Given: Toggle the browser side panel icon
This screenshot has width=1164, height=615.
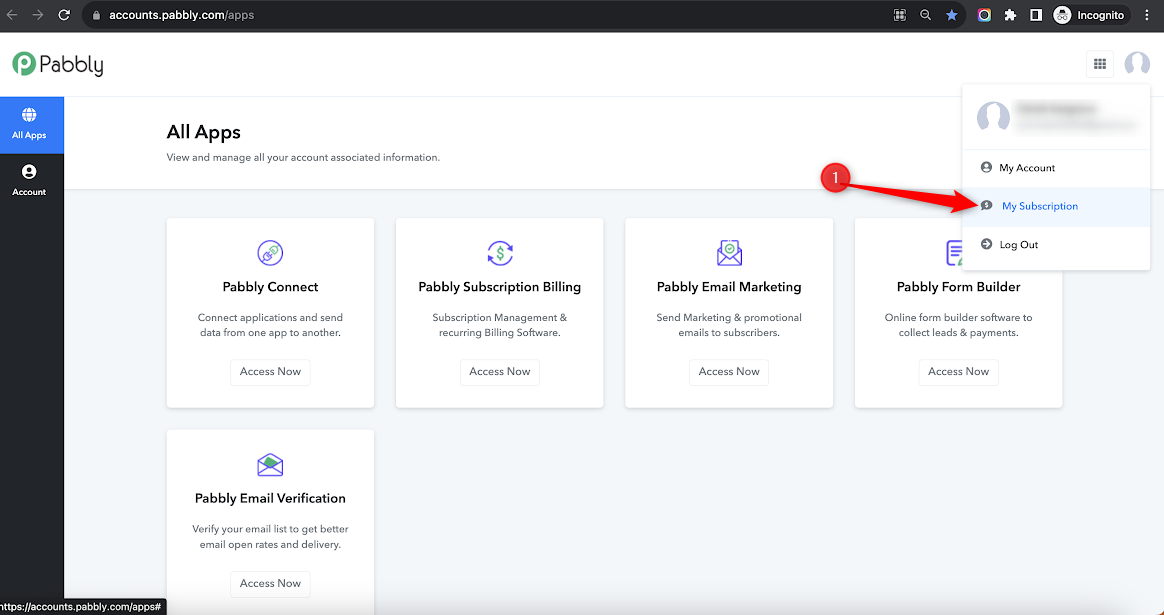Looking at the screenshot, I should (x=1036, y=15).
